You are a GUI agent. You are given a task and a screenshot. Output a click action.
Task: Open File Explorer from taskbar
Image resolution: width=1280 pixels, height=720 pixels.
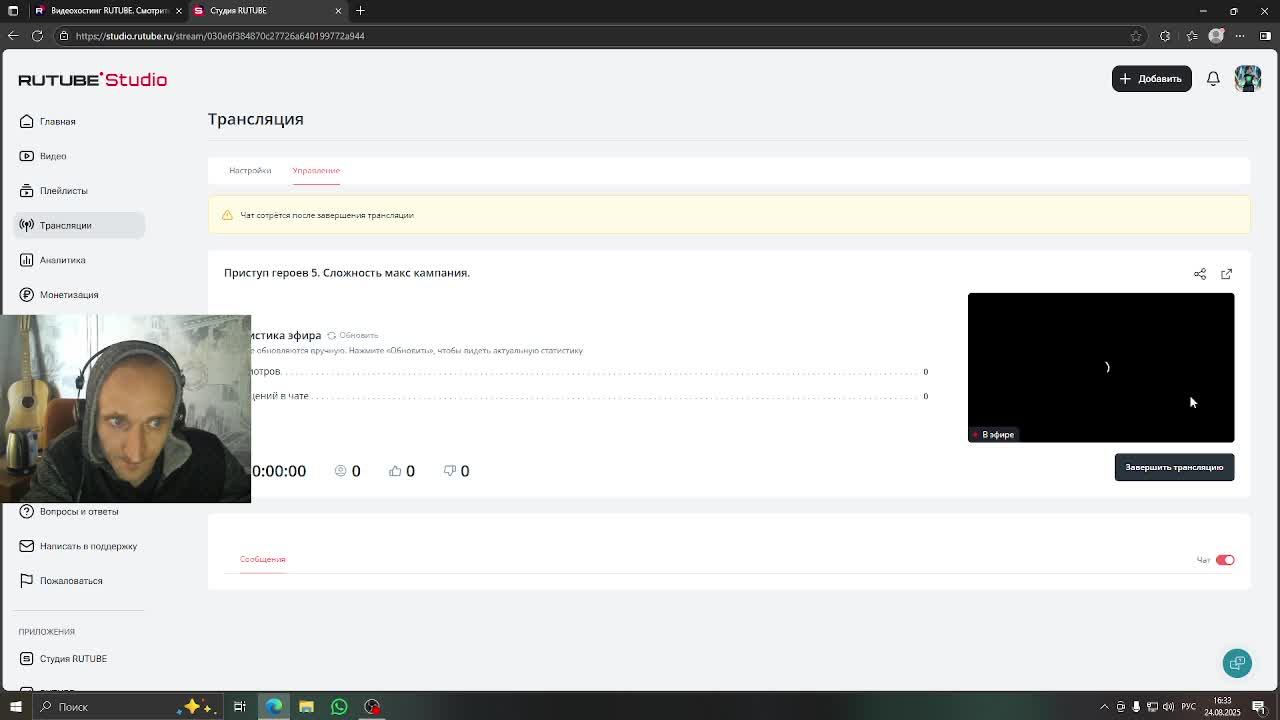(x=306, y=707)
